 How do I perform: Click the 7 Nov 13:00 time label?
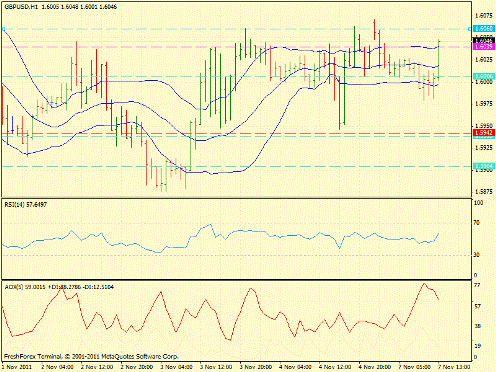click(454, 367)
